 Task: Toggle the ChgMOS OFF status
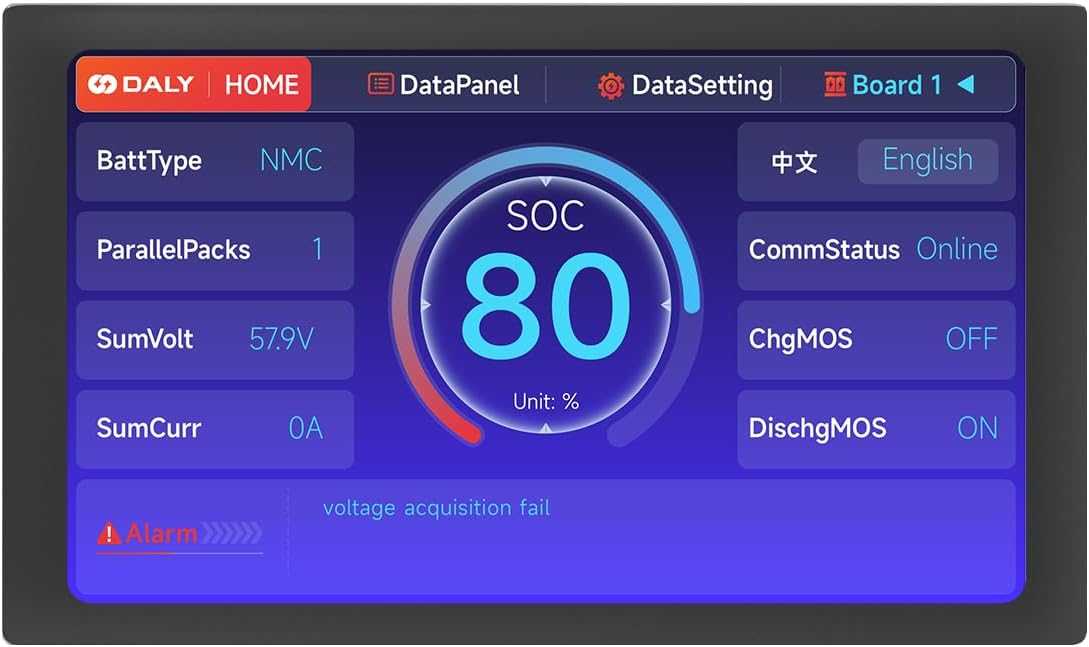coord(971,339)
